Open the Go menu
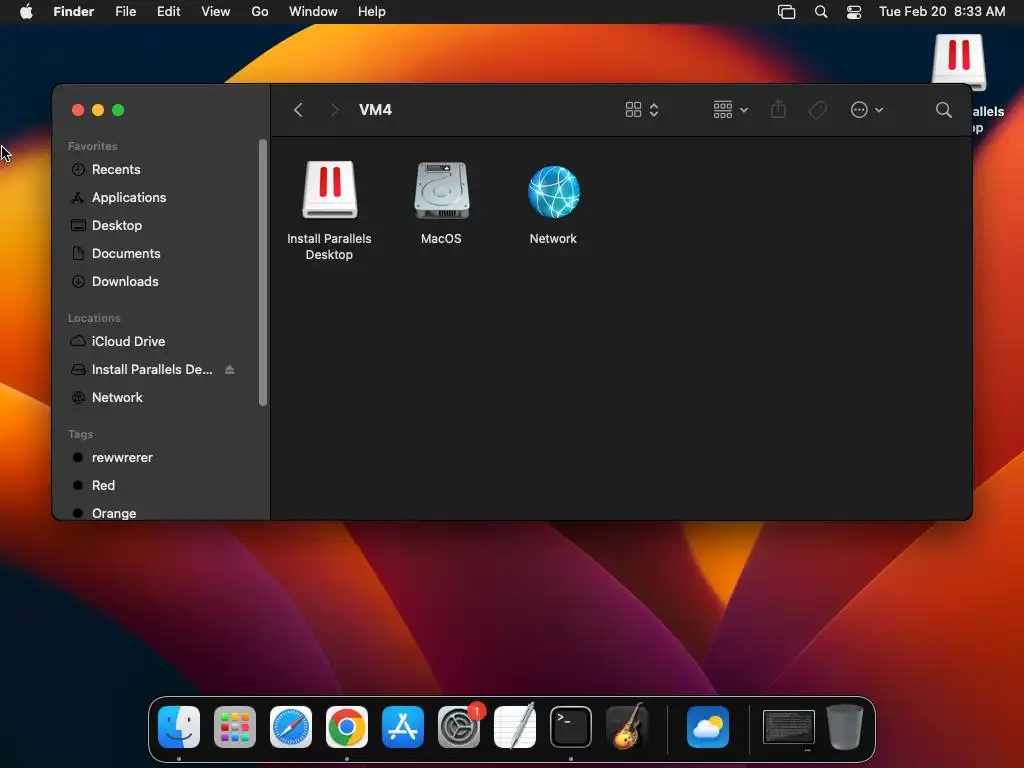Viewport: 1024px width, 768px height. pyautogui.click(x=260, y=12)
